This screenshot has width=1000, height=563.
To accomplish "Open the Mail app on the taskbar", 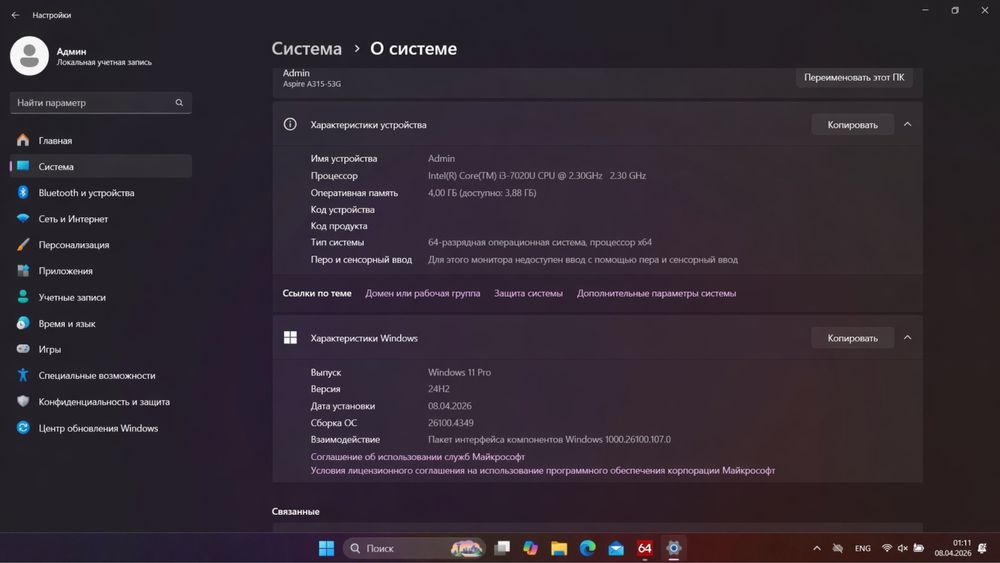I will [x=616, y=548].
